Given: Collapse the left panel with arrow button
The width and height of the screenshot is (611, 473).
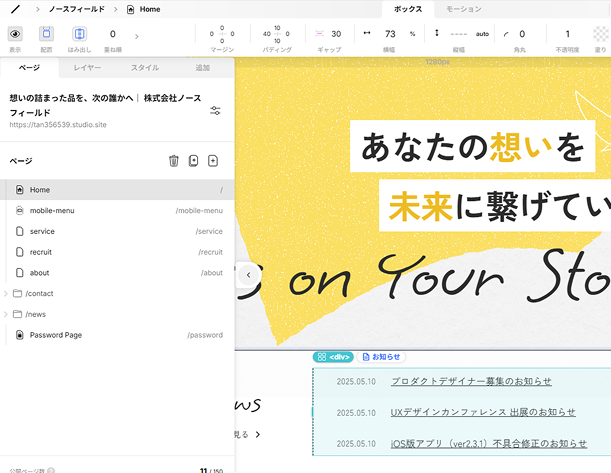Looking at the screenshot, I should 248,275.
